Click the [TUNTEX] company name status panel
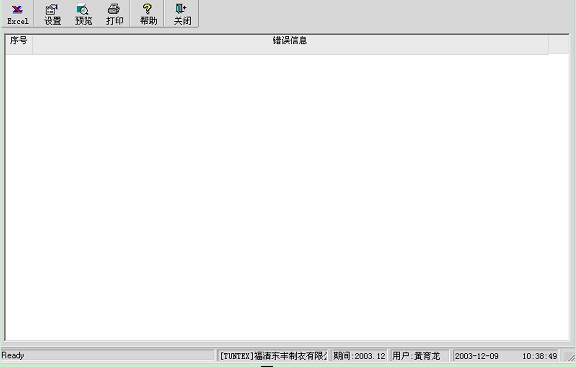 273,356
